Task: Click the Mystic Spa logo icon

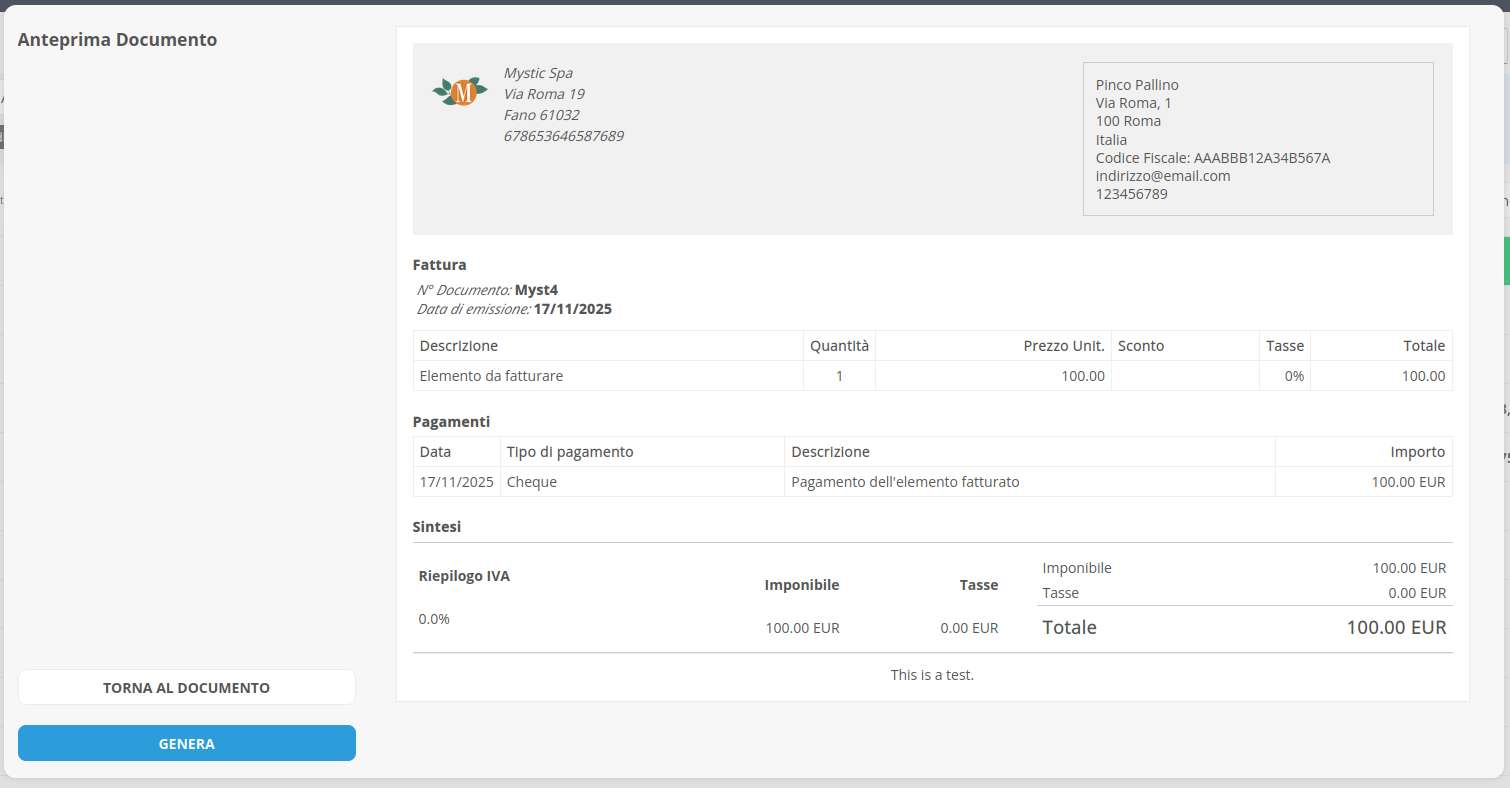Action: point(460,92)
